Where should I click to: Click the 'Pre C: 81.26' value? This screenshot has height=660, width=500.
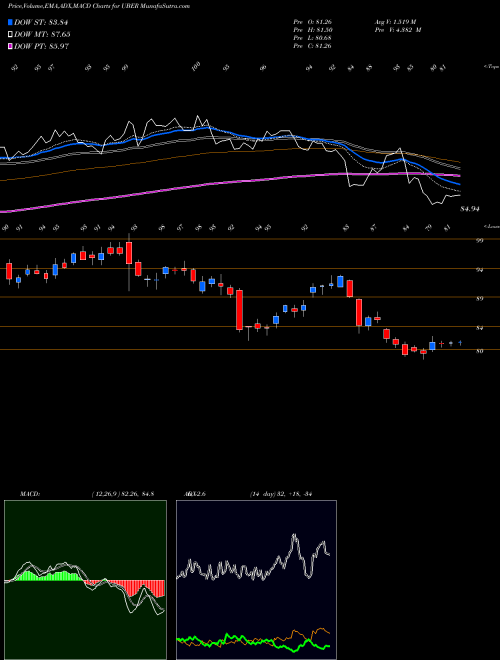[312, 46]
